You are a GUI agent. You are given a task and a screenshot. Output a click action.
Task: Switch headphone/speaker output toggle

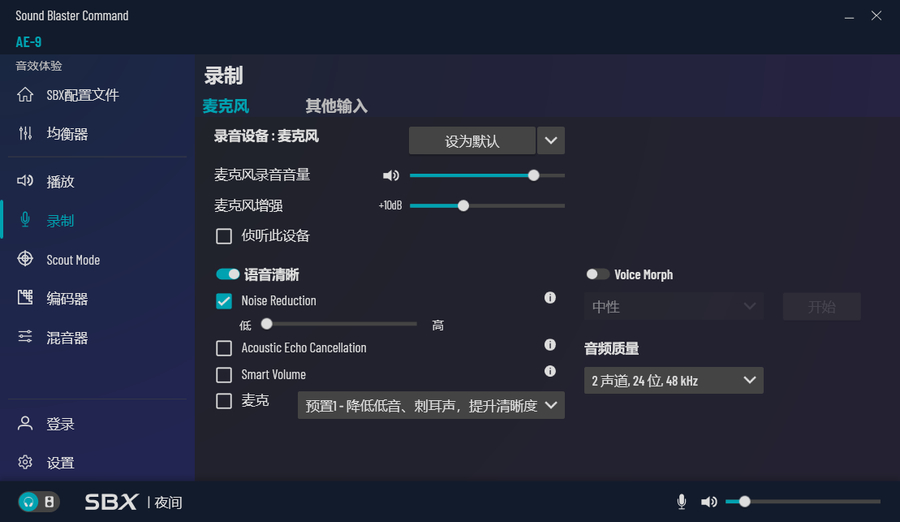click(38, 502)
